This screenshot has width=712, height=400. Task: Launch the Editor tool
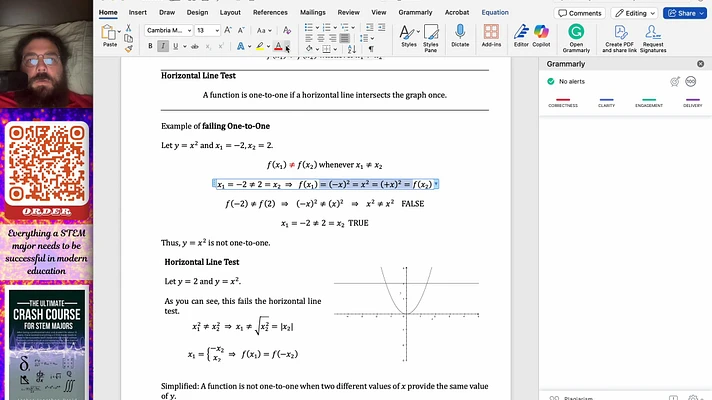(521, 36)
